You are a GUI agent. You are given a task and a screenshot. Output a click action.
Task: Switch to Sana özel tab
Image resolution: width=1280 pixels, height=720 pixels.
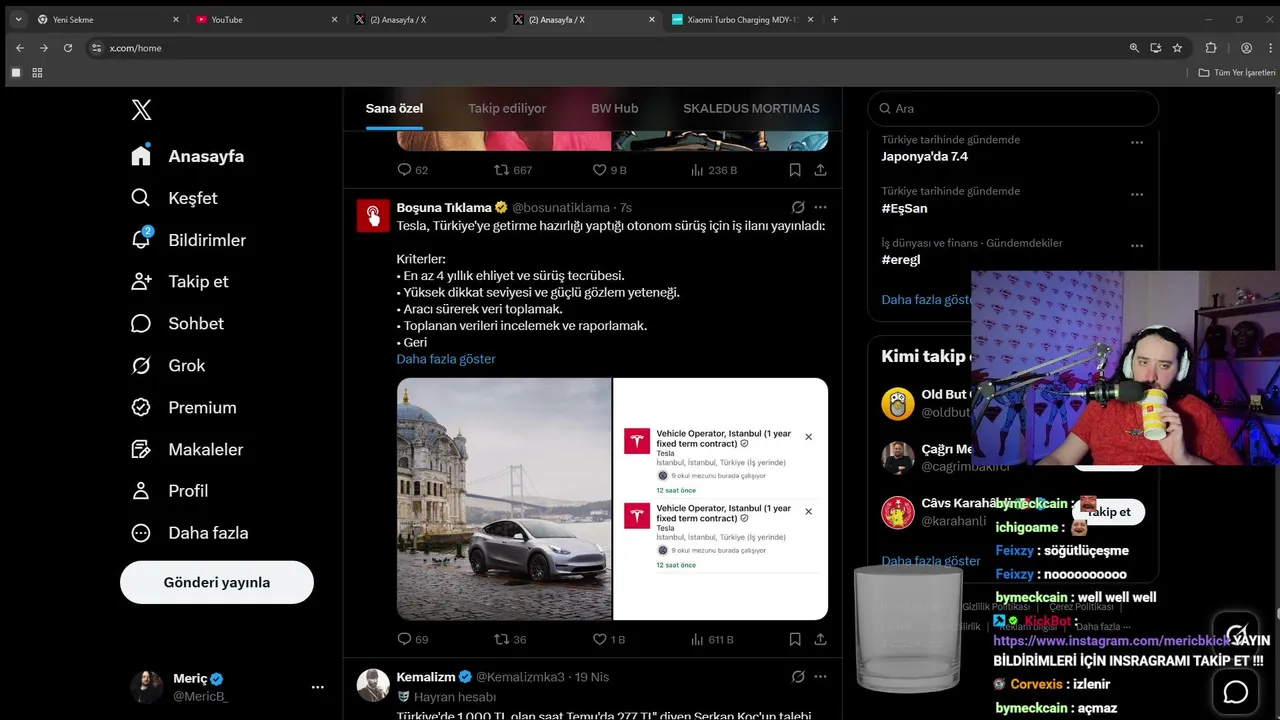394,108
